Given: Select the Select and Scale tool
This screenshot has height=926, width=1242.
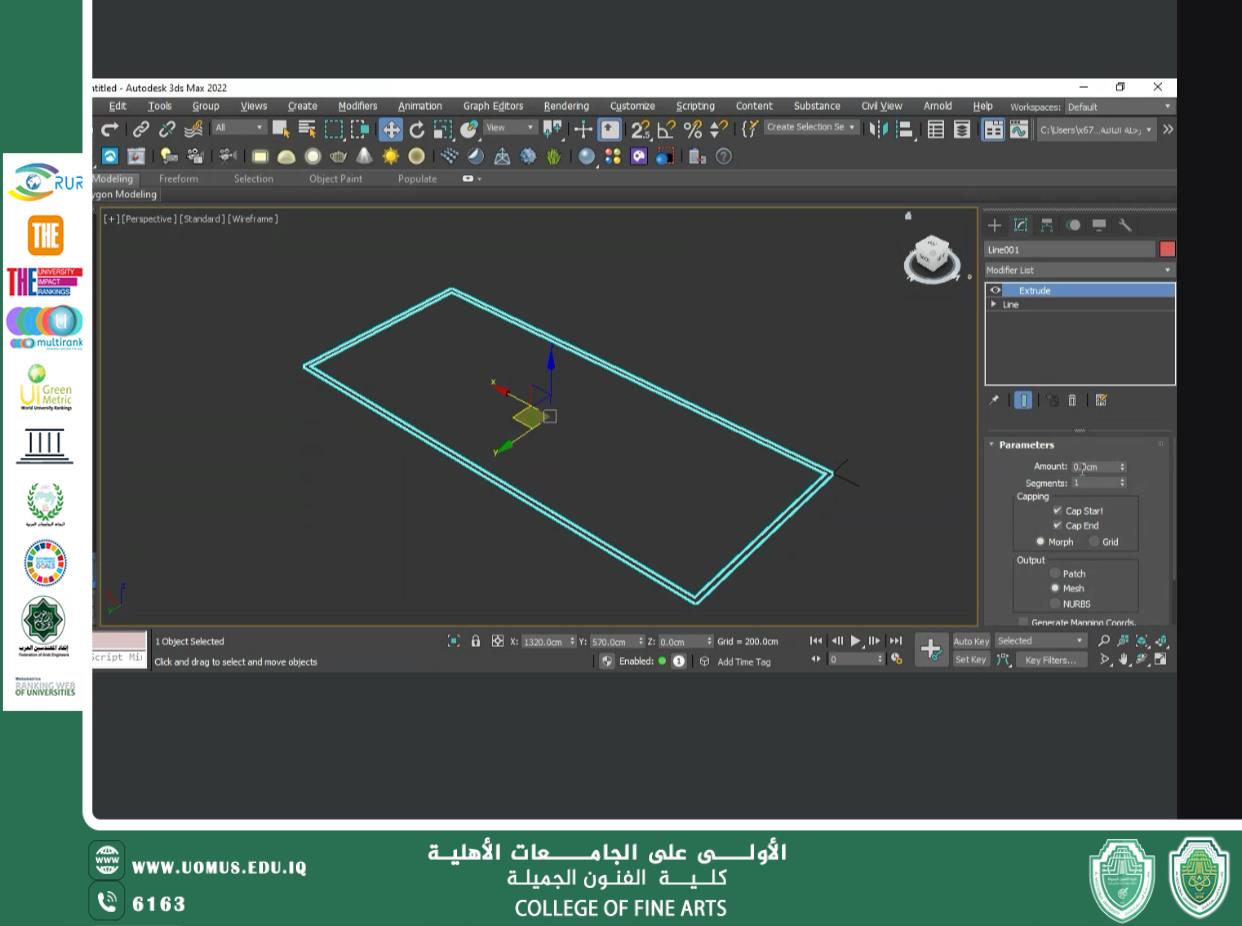Looking at the screenshot, I should (443, 130).
